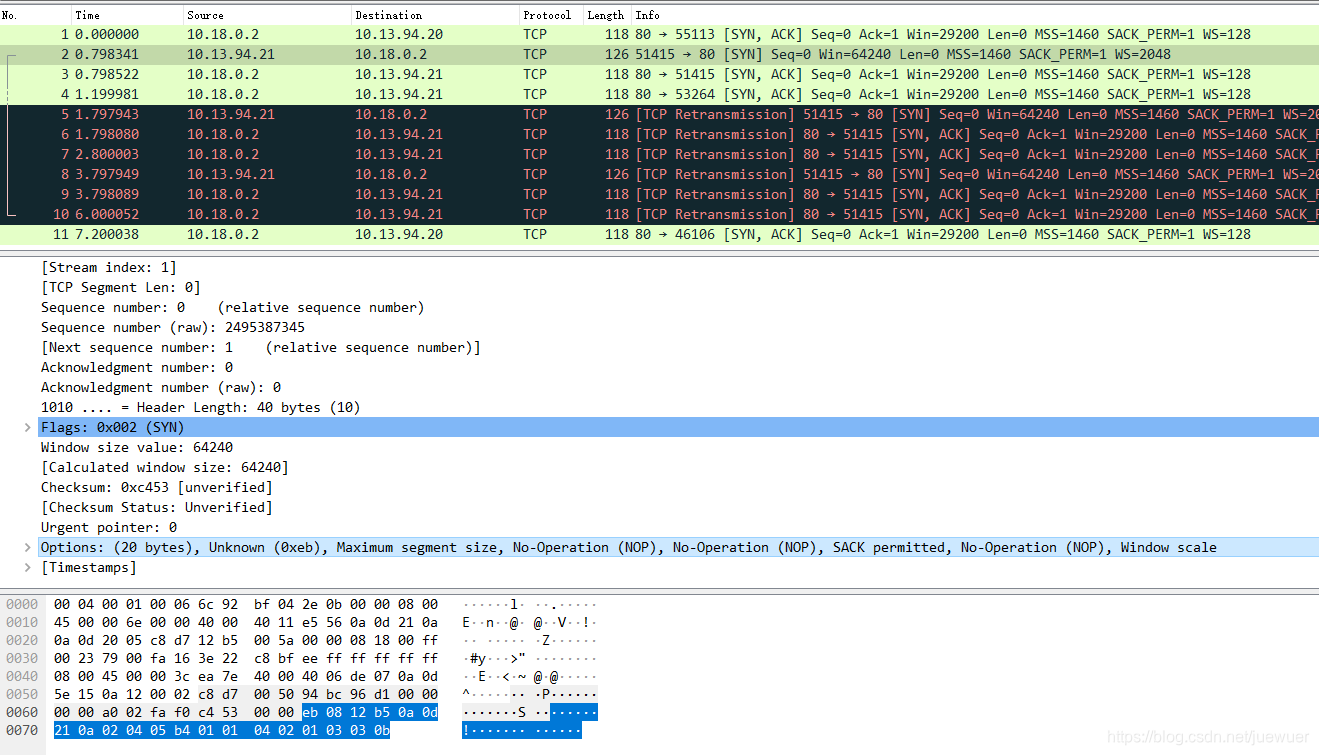1319x755 pixels.
Task: Click hex offset 0010 row bytes
Action: click(x=246, y=622)
